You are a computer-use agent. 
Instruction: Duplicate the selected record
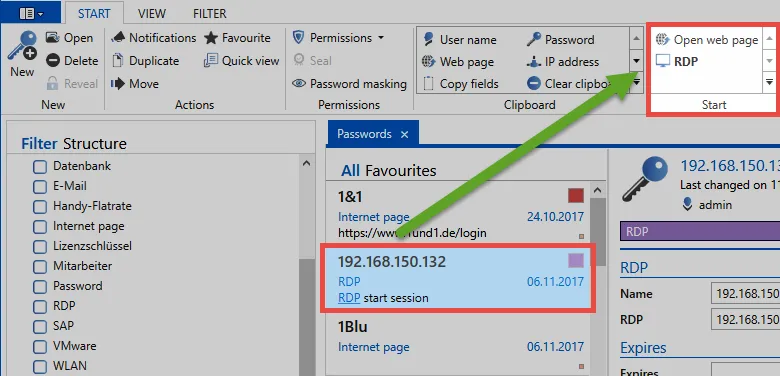(x=145, y=61)
